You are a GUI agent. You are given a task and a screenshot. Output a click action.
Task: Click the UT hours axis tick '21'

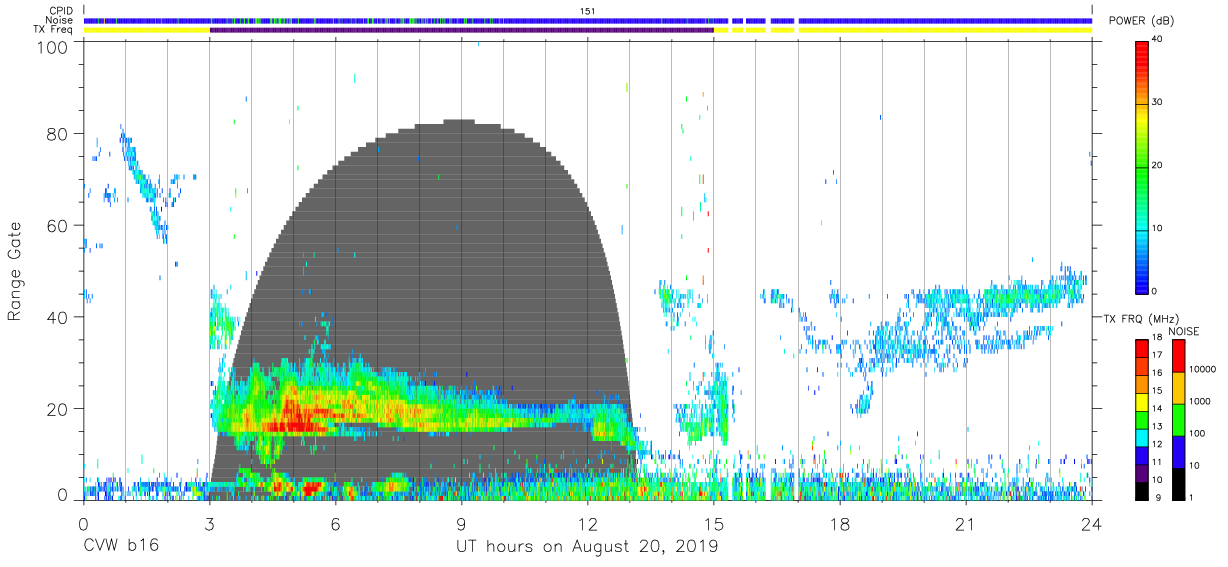pyautogui.click(x=966, y=523)
